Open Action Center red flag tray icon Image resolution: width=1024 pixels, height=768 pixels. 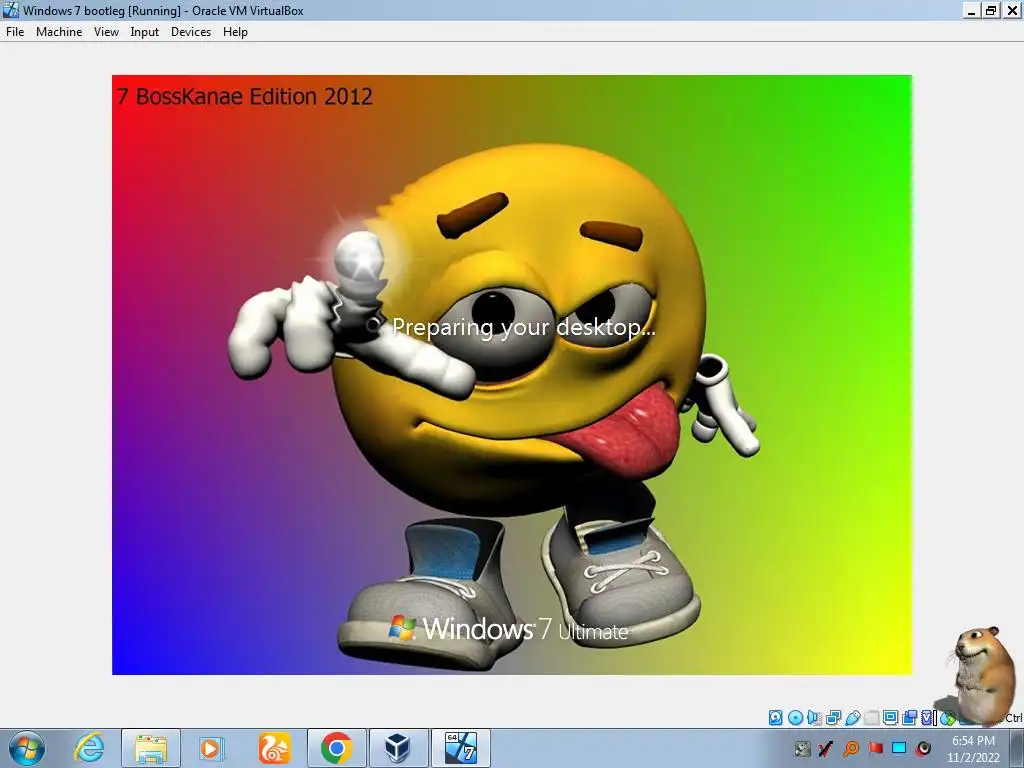click(x=876, y=748)
